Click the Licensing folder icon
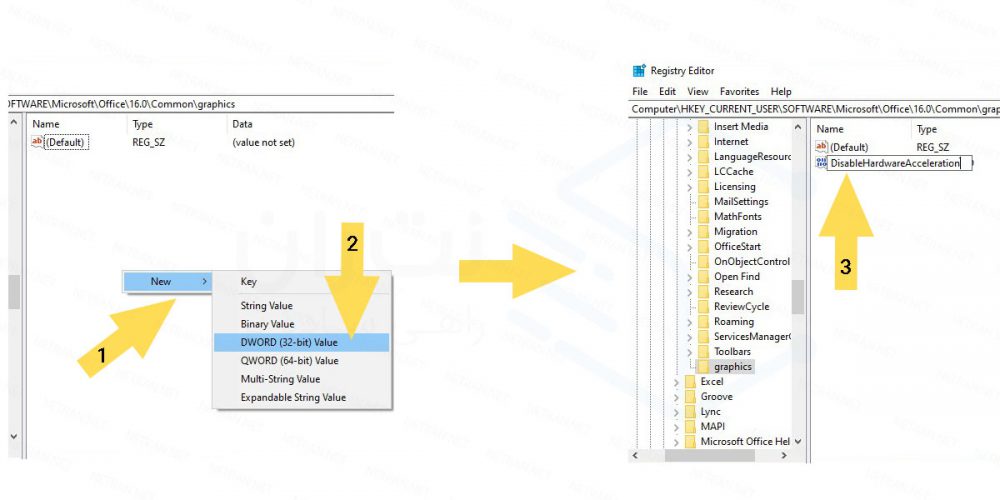Screen dimensions: 1000x500 click(703, 187)
